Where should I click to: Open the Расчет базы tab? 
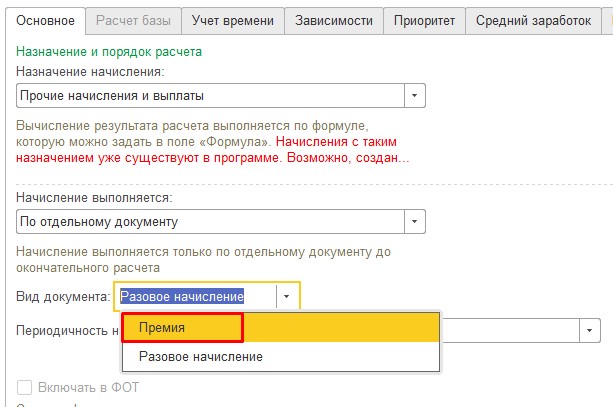(133, 21)
